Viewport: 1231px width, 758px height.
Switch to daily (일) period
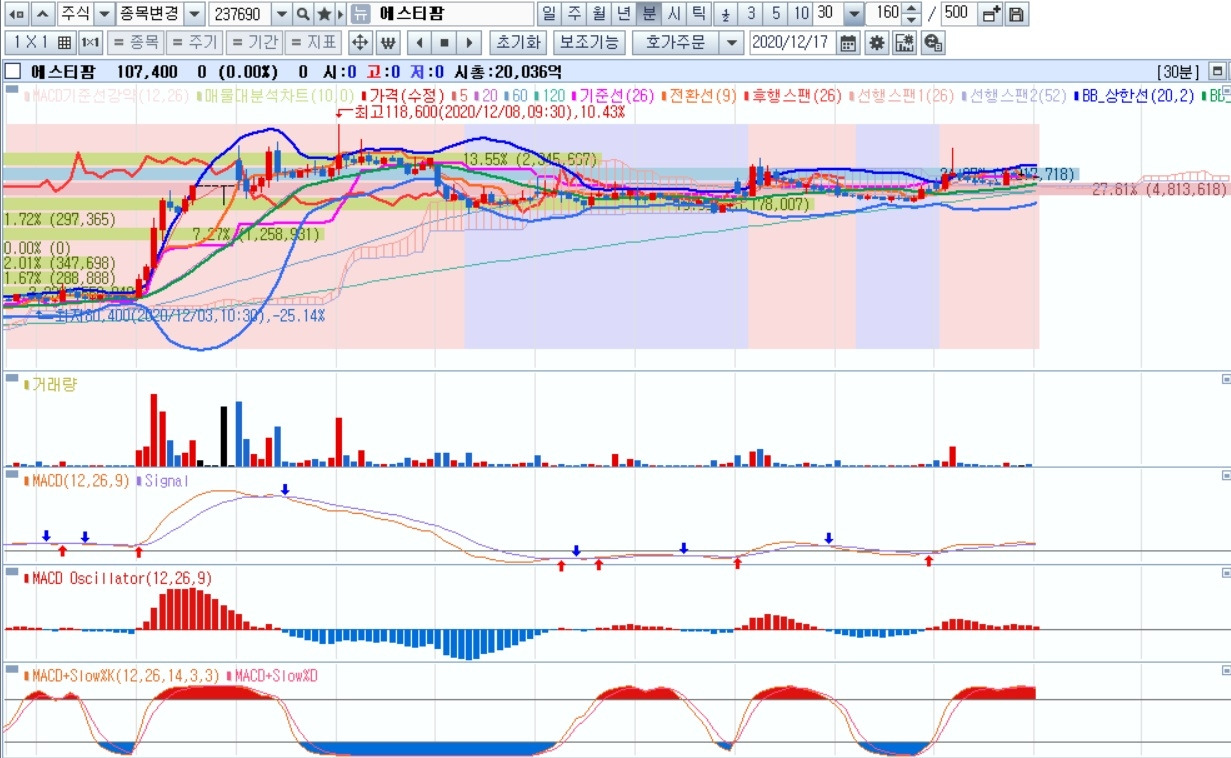[x=550, y=14]
